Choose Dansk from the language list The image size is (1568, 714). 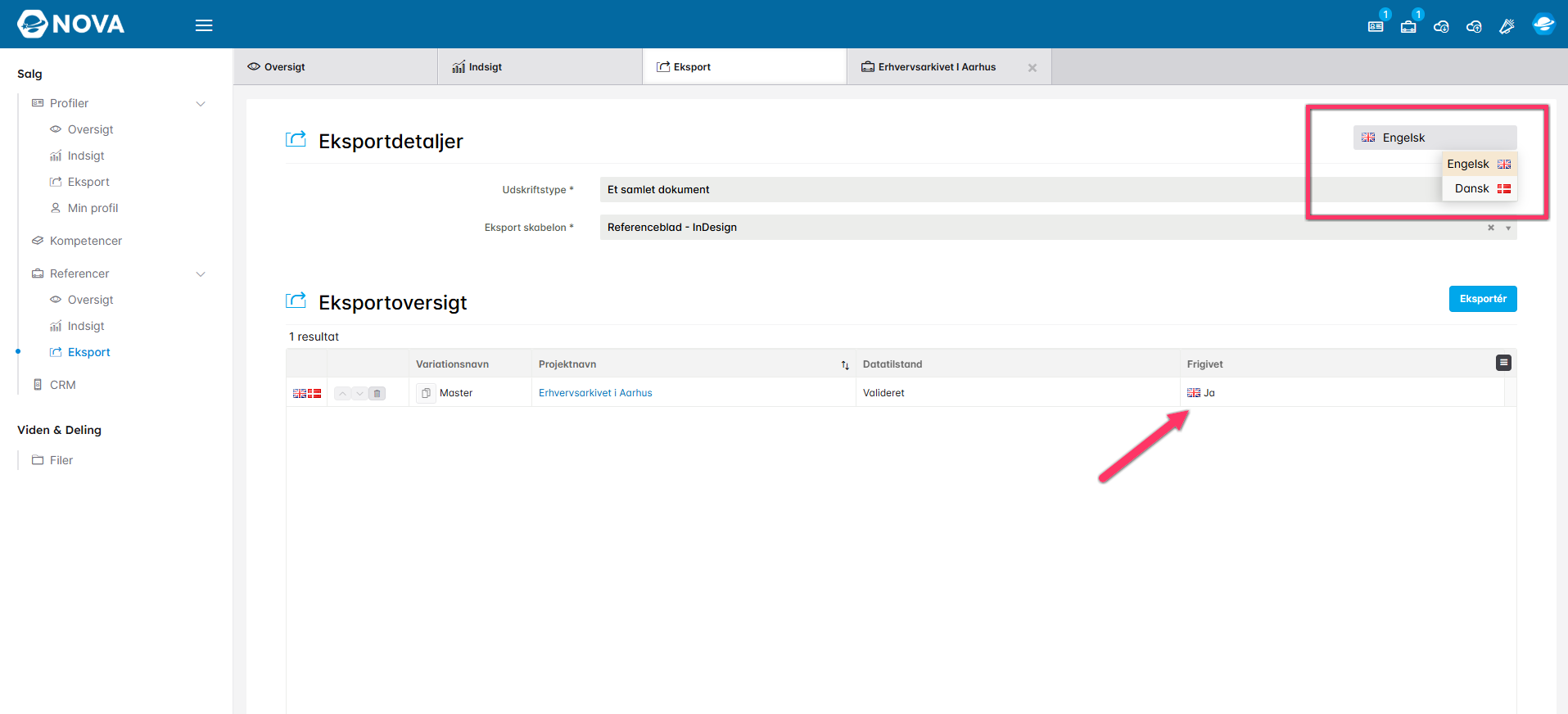[1480, 188]
